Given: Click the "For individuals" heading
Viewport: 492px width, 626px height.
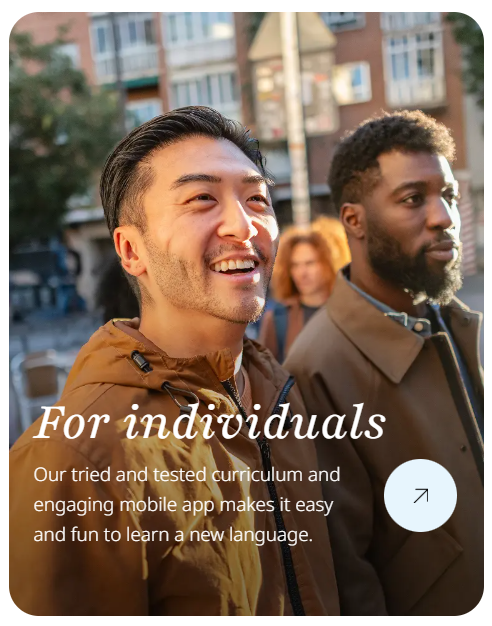Looking at the screenshot, I should [x=210, y=422].
